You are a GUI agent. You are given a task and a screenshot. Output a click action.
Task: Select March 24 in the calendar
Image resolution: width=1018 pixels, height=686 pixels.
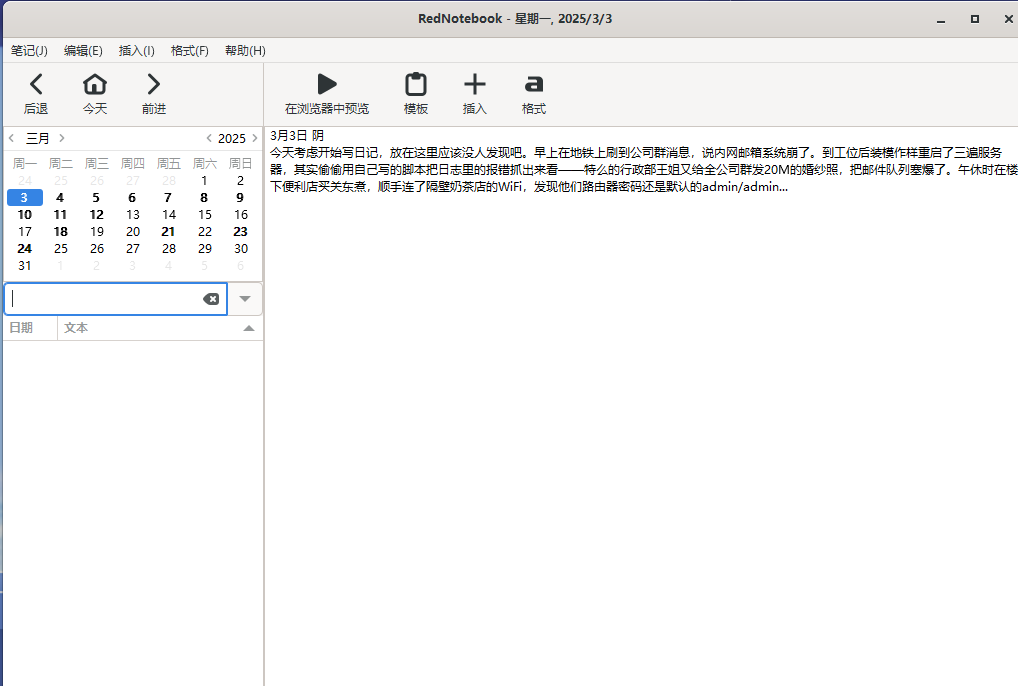25,249
